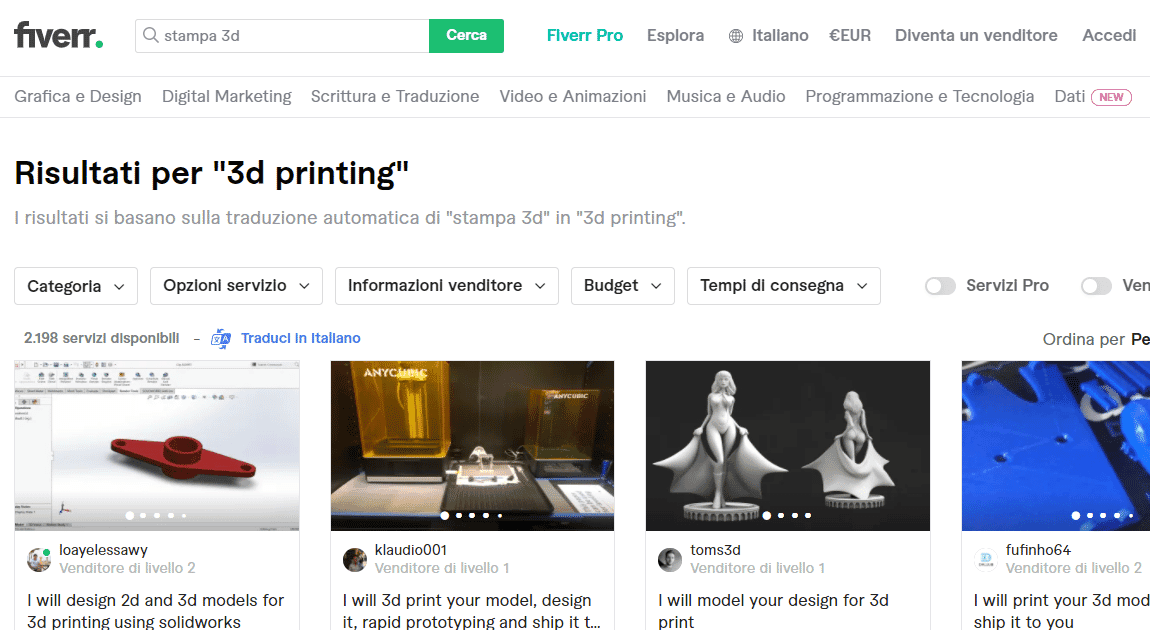Open the Dati NEW category

click(x=1093, y=97)
